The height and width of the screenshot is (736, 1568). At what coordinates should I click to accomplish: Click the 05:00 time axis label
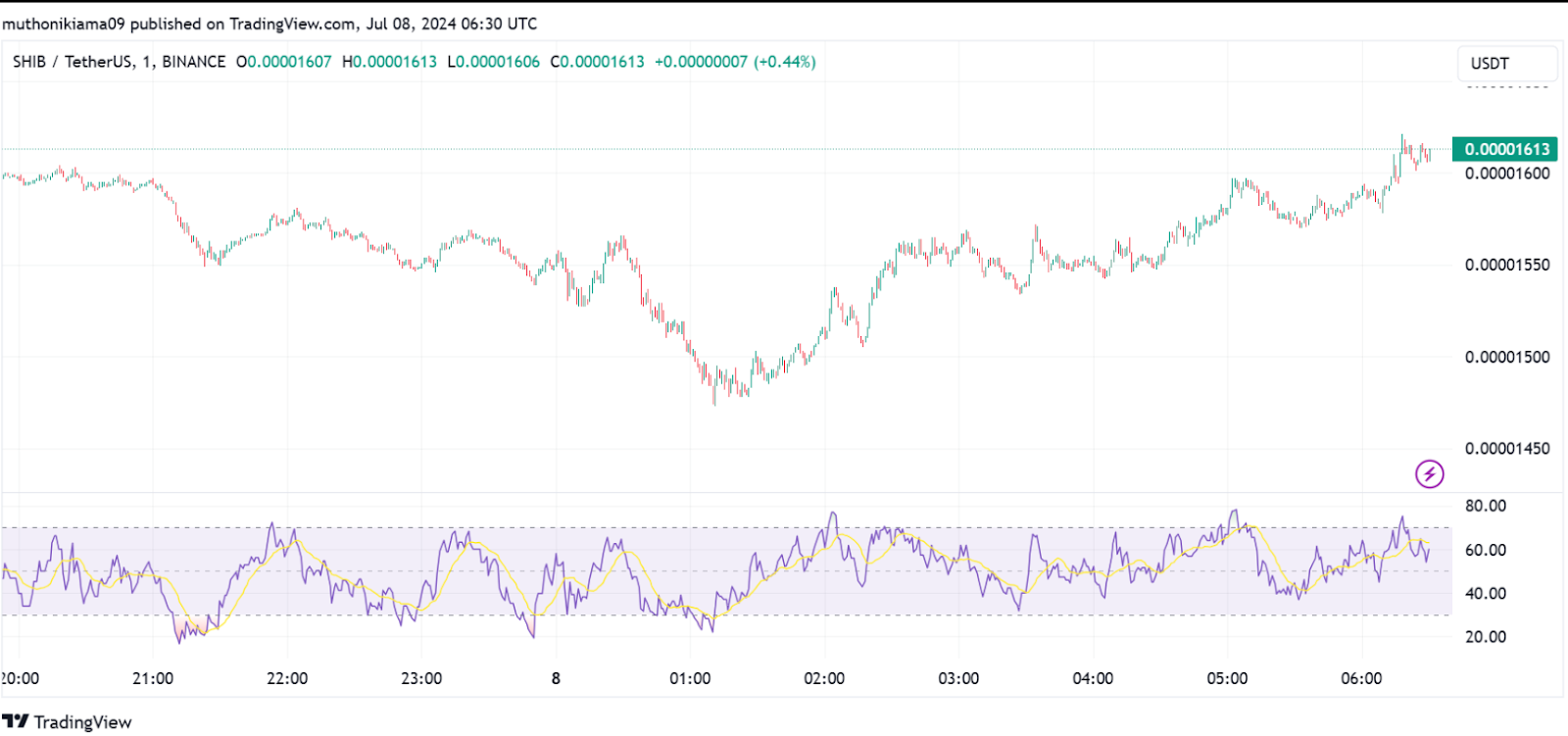pyautogui.click(x=1227, y=678)
